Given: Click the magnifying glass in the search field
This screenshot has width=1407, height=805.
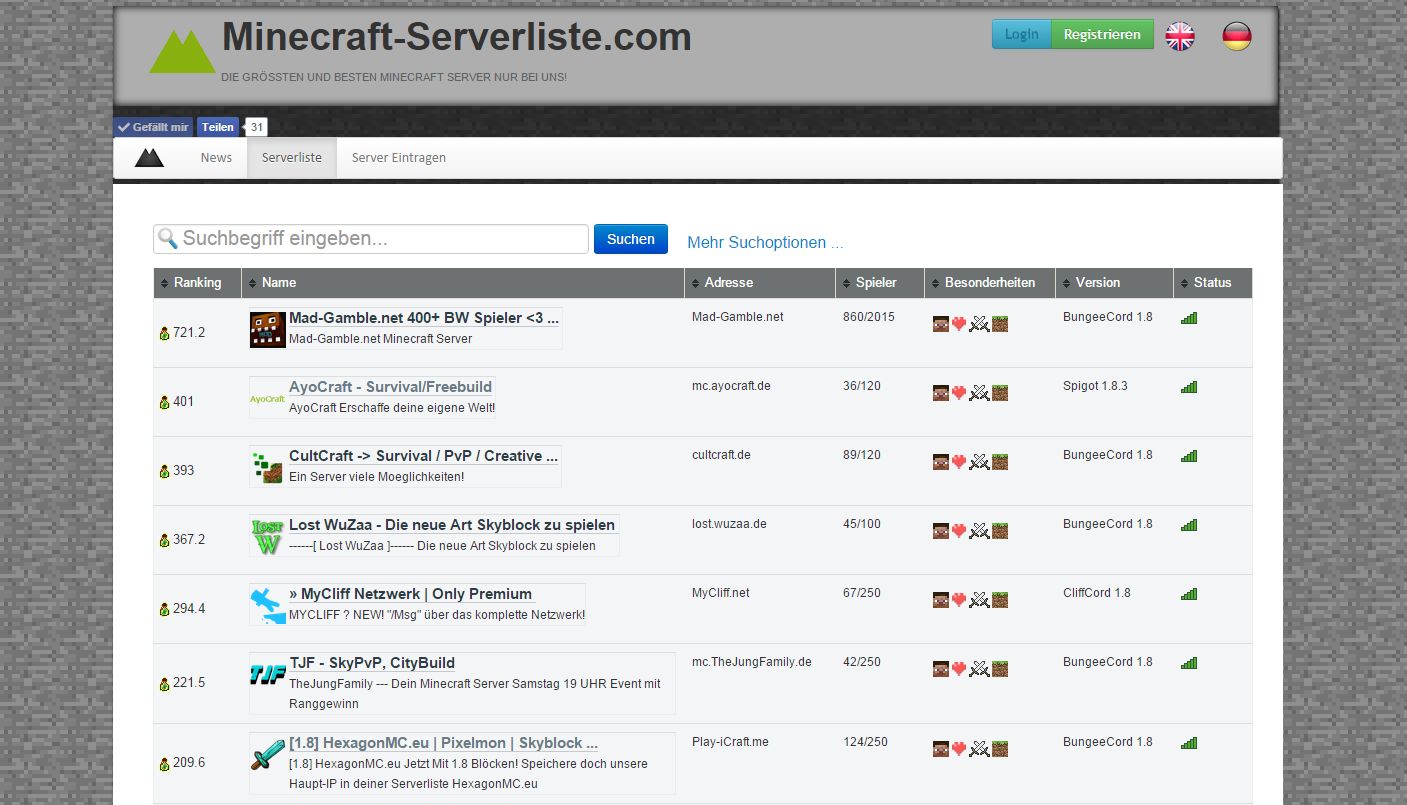Looking at the screenshot, I should 168,238.
